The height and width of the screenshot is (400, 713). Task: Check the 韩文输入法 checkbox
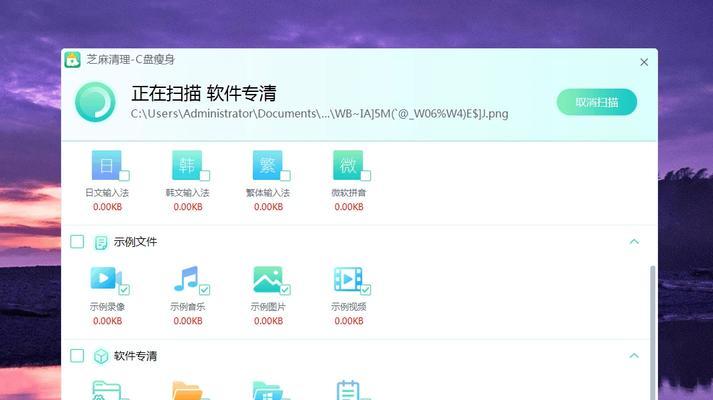point(205,175)
